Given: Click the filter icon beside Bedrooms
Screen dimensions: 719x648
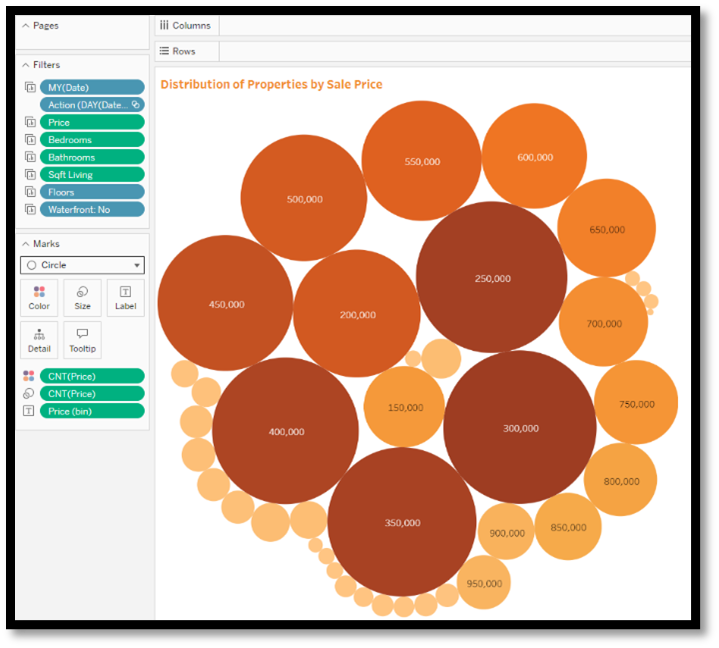Looking at the screenshot, I should [29, 140].
